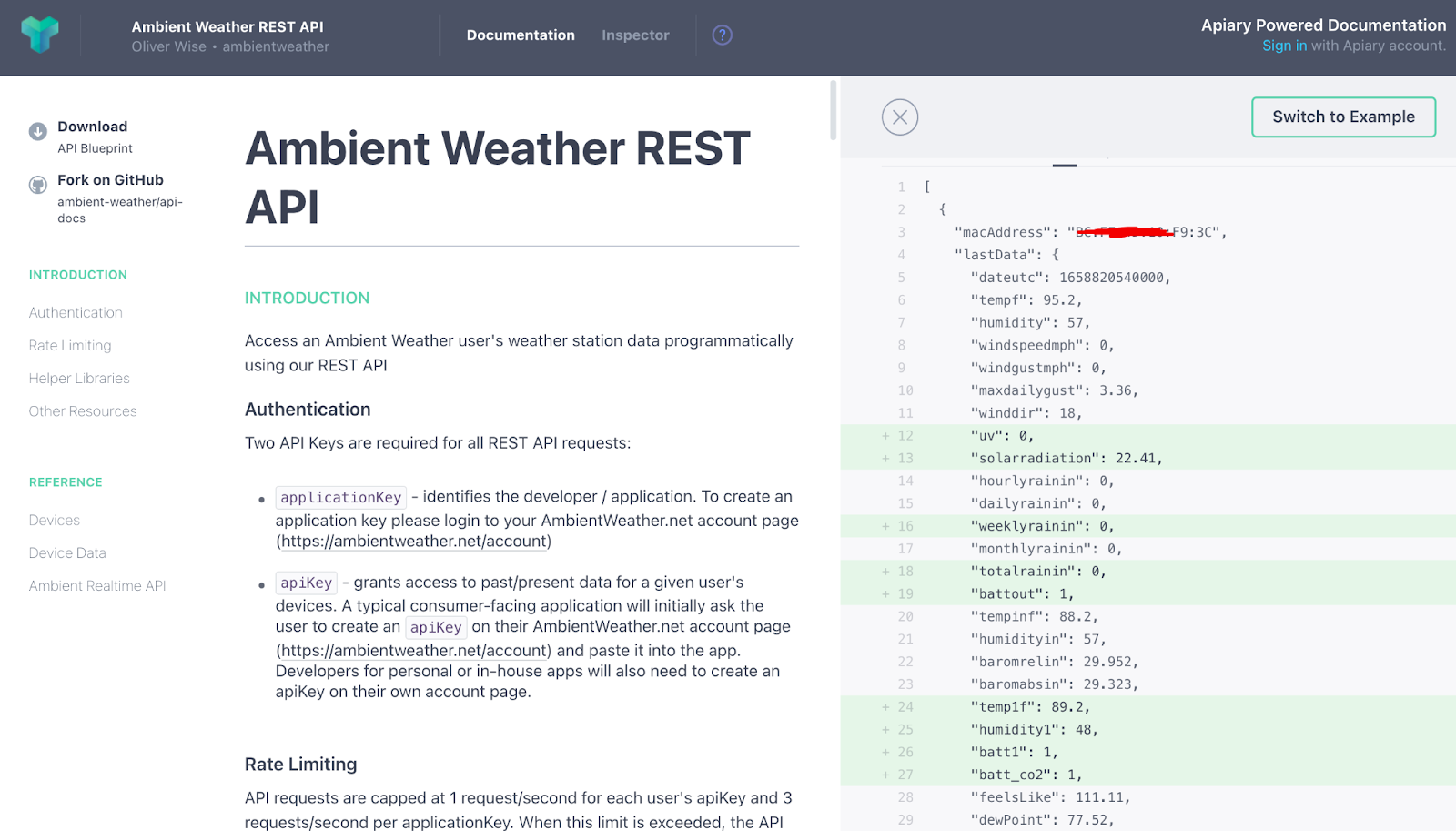Open Helper Libraries sidebar link
This screenshot has width=1456, height=831.
[x=79, y=378]
